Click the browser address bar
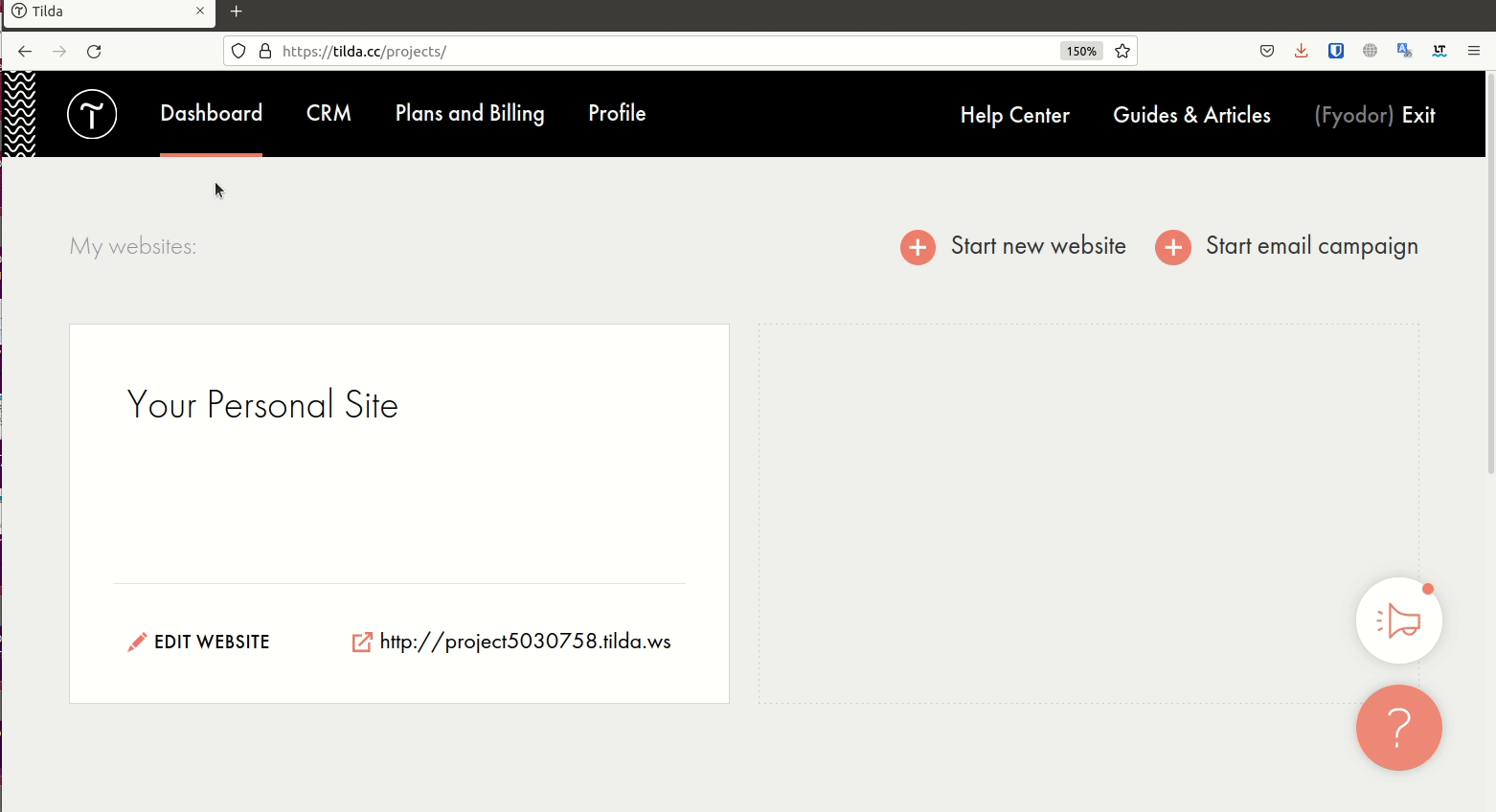 pyautogui.click(x=661, y=51)
